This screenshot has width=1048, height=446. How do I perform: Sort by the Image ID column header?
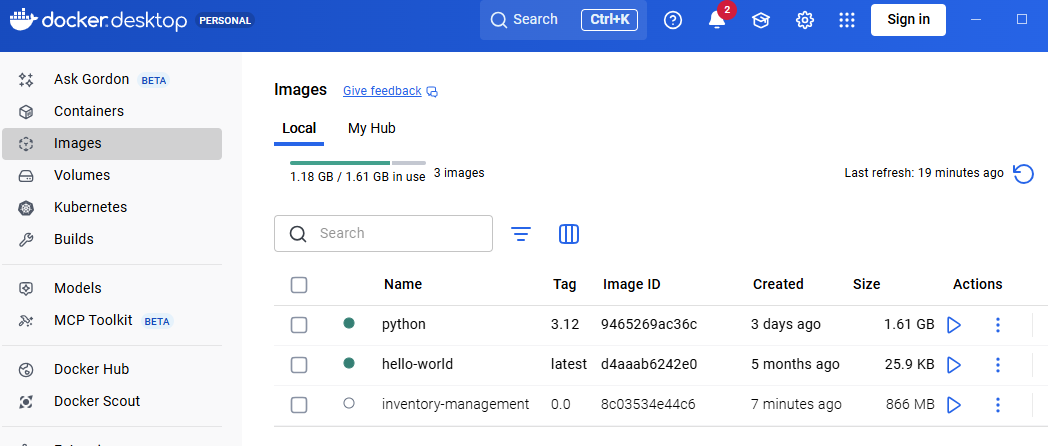pos(632,285)
